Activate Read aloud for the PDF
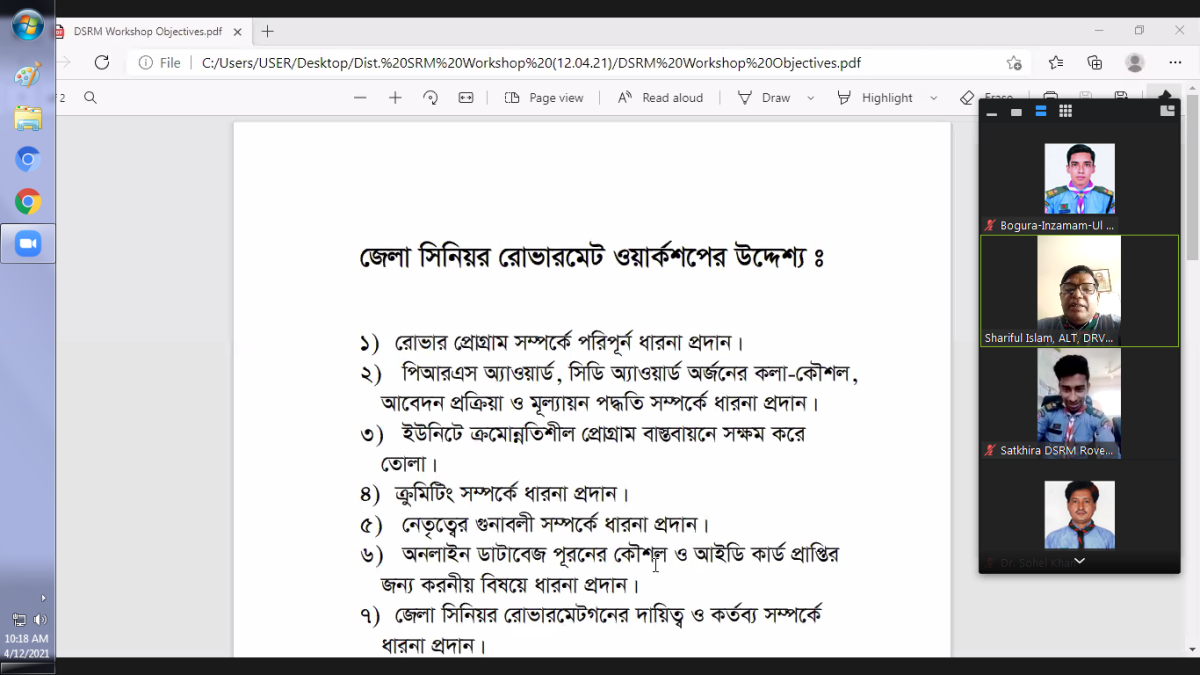Viewport: 1200px width, 675px height. tap(660, 97)
